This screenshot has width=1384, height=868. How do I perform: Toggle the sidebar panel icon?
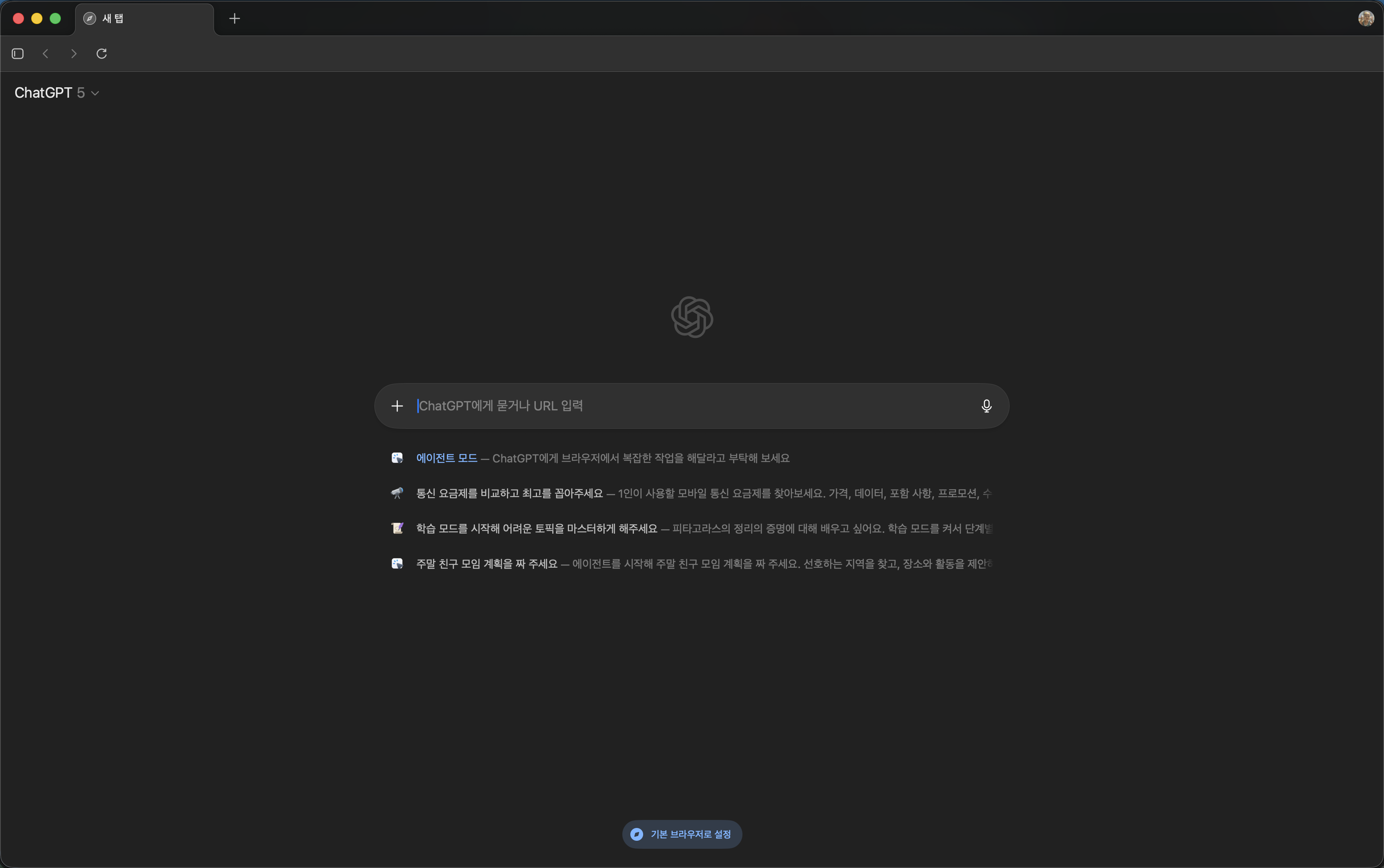tap(18, 53)
